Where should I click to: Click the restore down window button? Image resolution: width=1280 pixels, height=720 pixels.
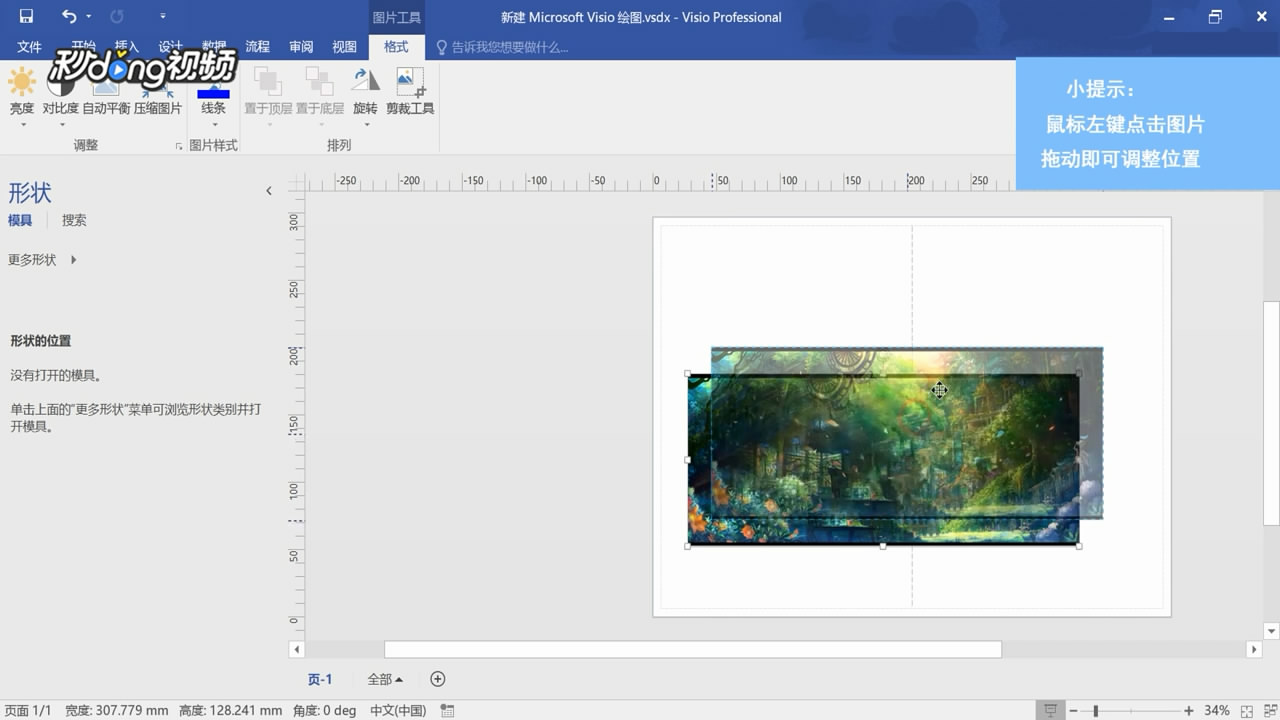click(x=1215, y=17)
